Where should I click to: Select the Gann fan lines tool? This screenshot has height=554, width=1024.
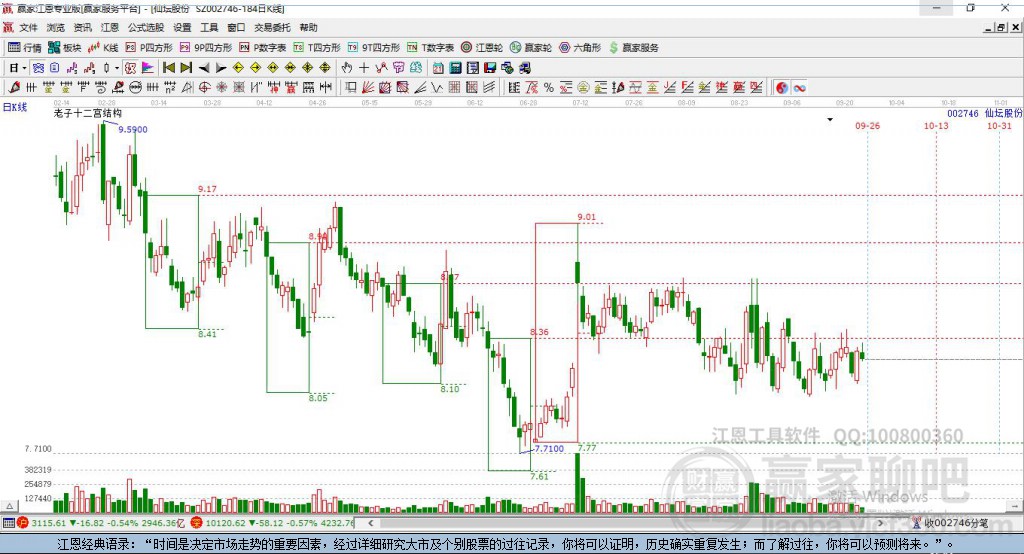(368, 88)
